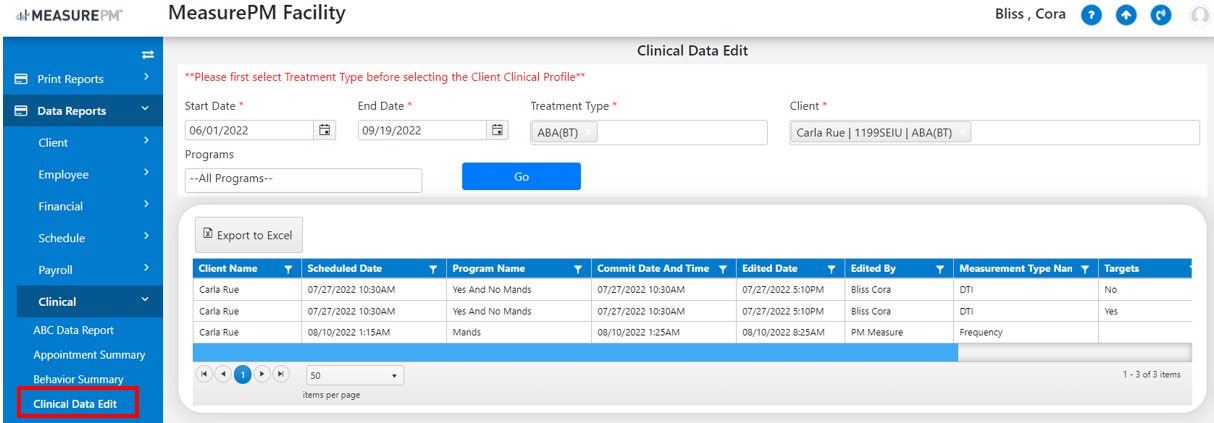Viewport: 1214px width, 423px height.
Task: Open Behavior Summary report
Action: coord(78,380)
